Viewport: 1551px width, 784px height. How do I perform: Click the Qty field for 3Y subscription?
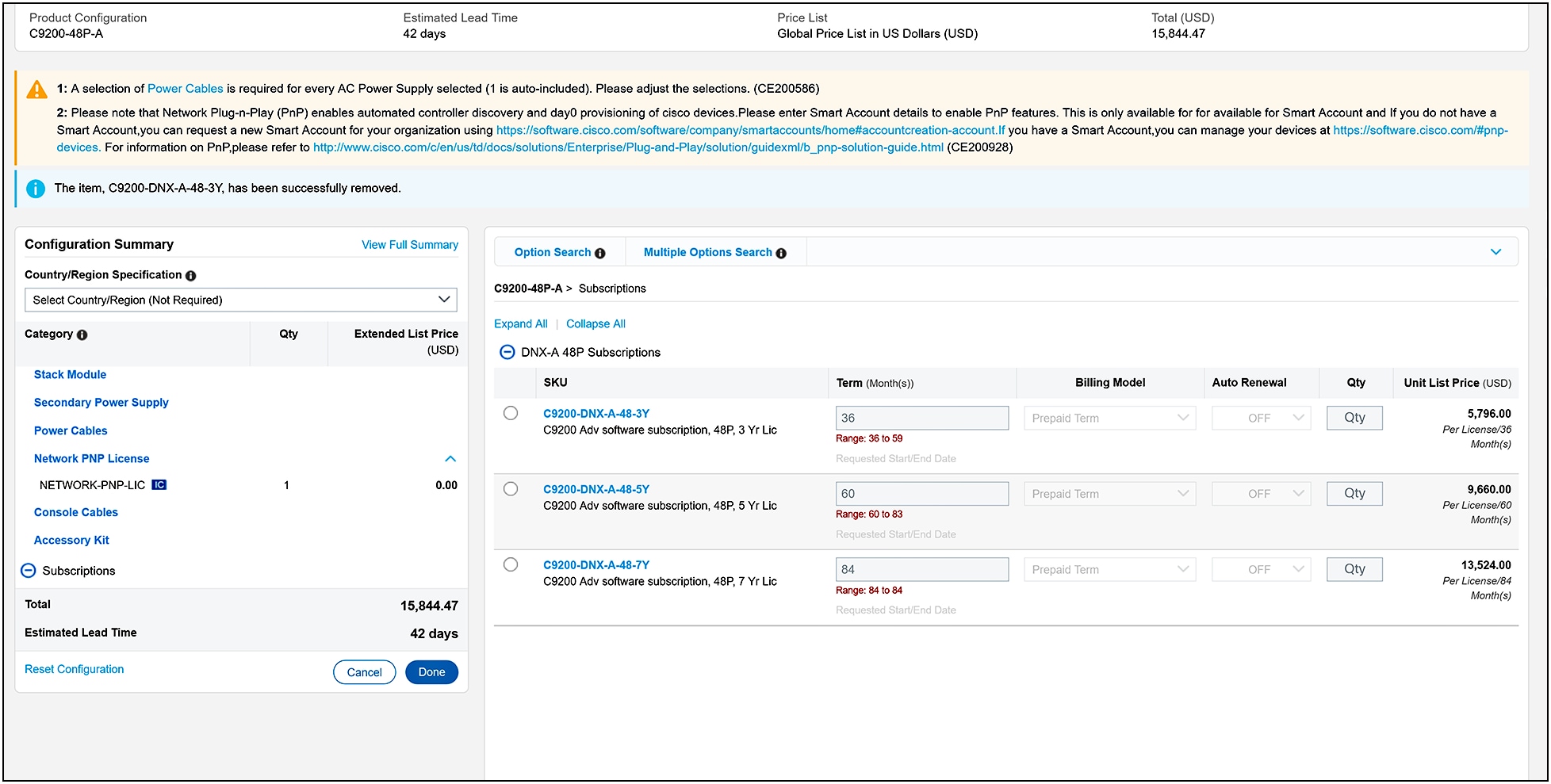tap(1354, 418)
